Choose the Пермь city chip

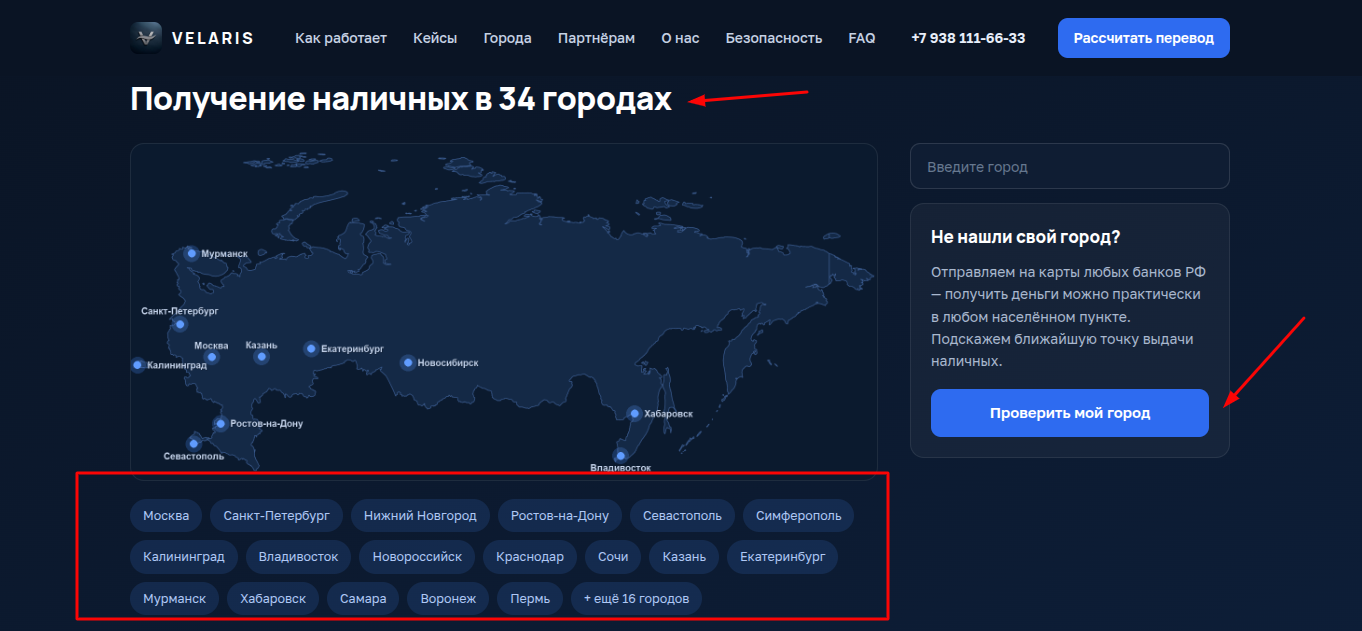click(x=530, y=599)
